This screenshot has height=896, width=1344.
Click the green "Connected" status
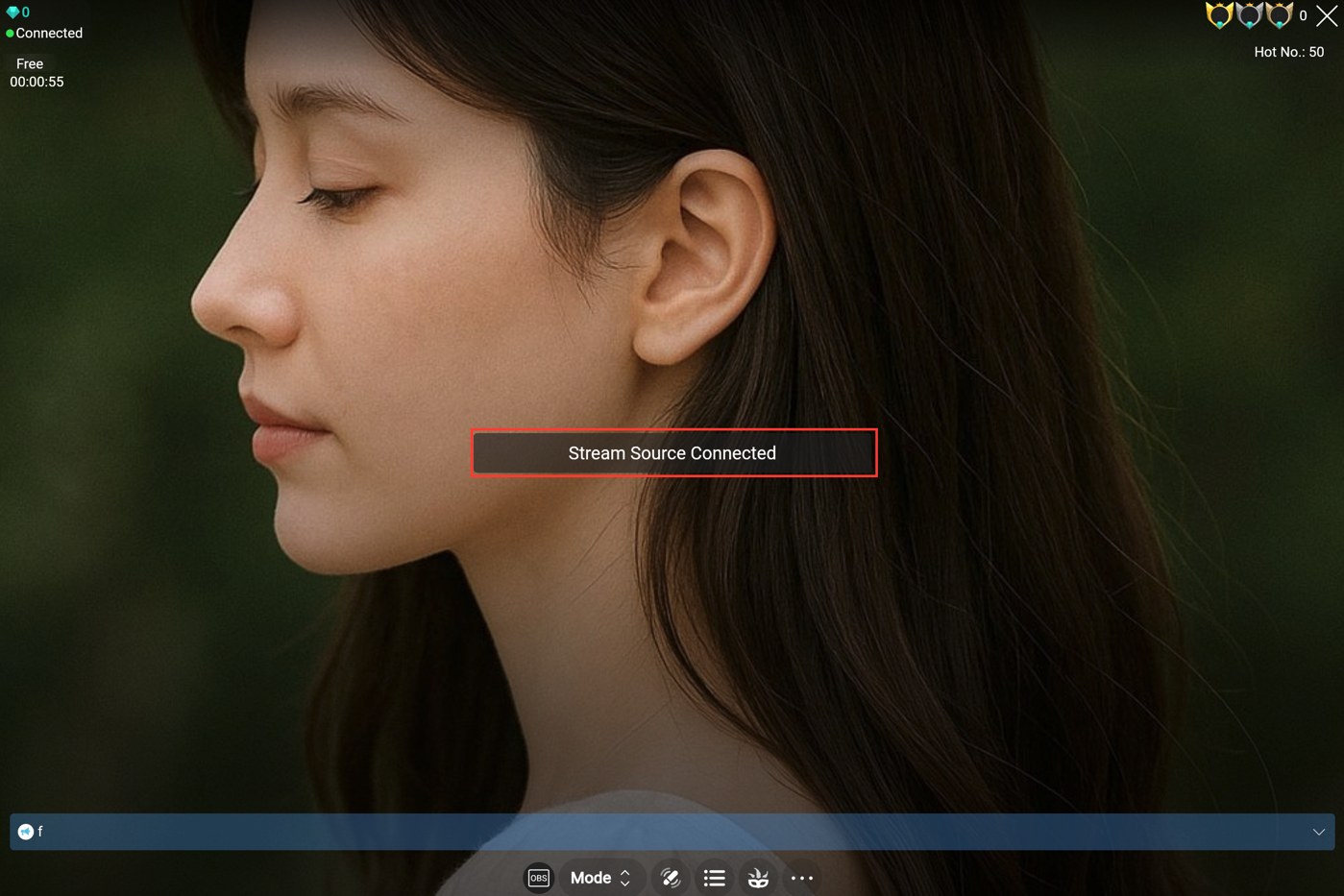tap(44, 33)
